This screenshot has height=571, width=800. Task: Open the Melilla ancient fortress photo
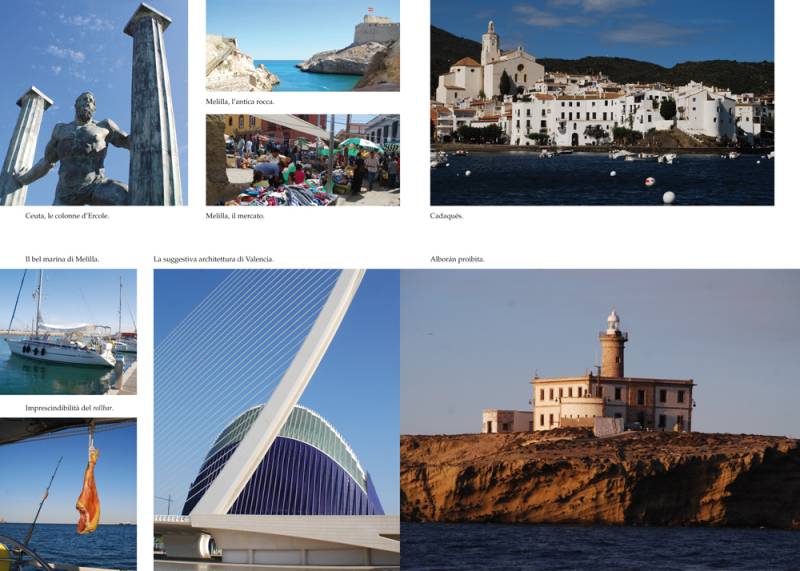tap(302, 46)
